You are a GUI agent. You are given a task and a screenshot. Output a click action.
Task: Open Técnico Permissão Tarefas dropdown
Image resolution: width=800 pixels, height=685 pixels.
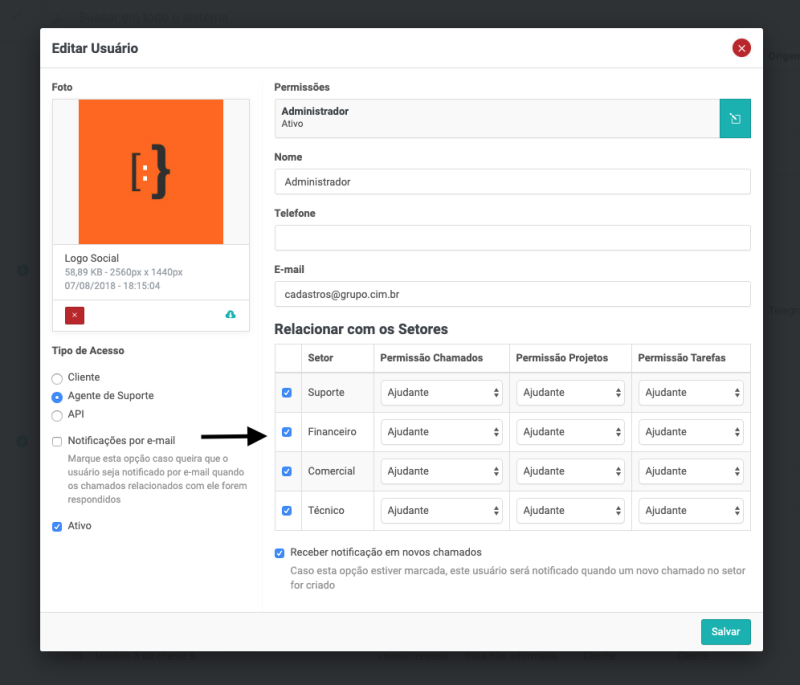(x=691, y=510)
